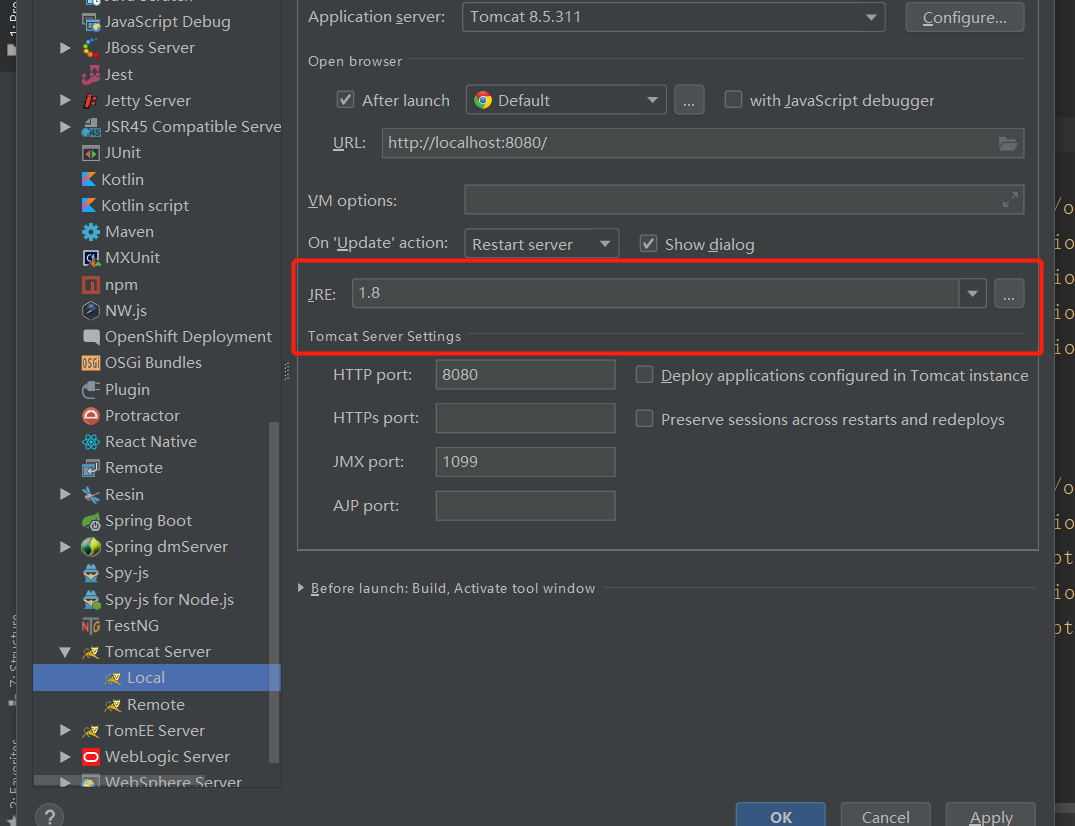Click the NW.js icon
1075x826 pixels.
pos(90,311)
